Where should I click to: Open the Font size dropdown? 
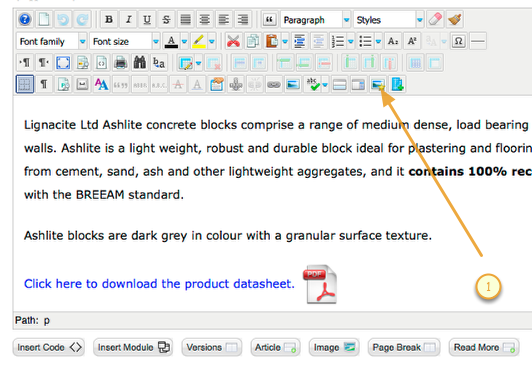[125, 41]
